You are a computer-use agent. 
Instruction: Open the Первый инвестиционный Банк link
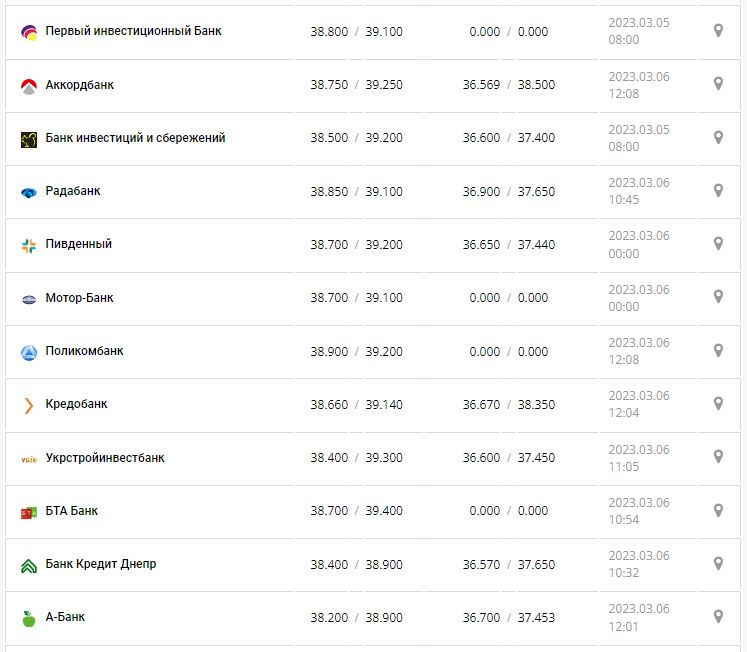[x=134, y=31]
